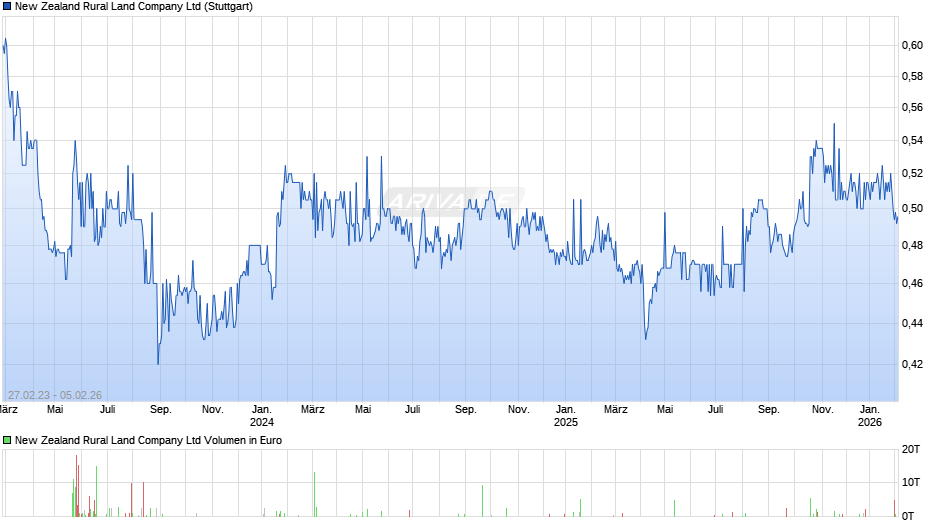The image size is (940, 526).
Task: Click the 20T volume axis label
Action: click(911, 449)
